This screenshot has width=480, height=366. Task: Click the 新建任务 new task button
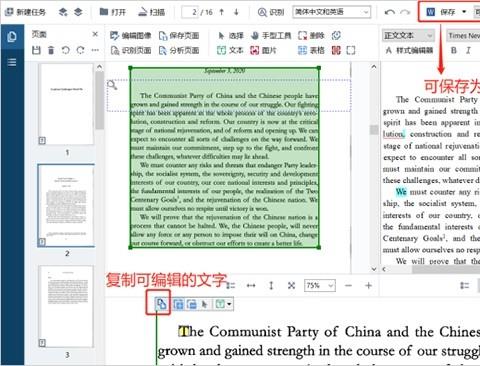(x=25, y=12)
